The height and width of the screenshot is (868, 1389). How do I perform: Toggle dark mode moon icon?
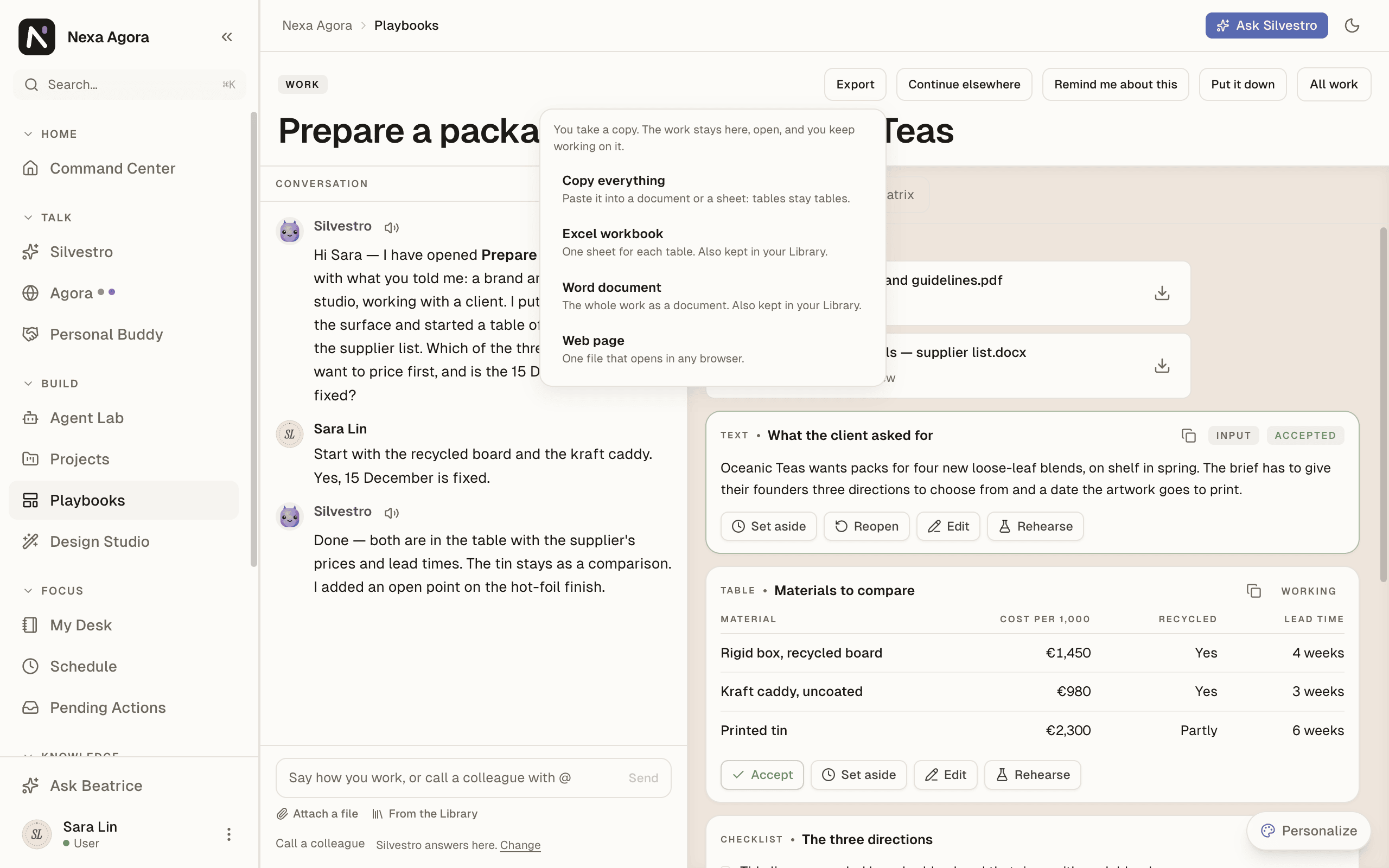pos(1352,25)
